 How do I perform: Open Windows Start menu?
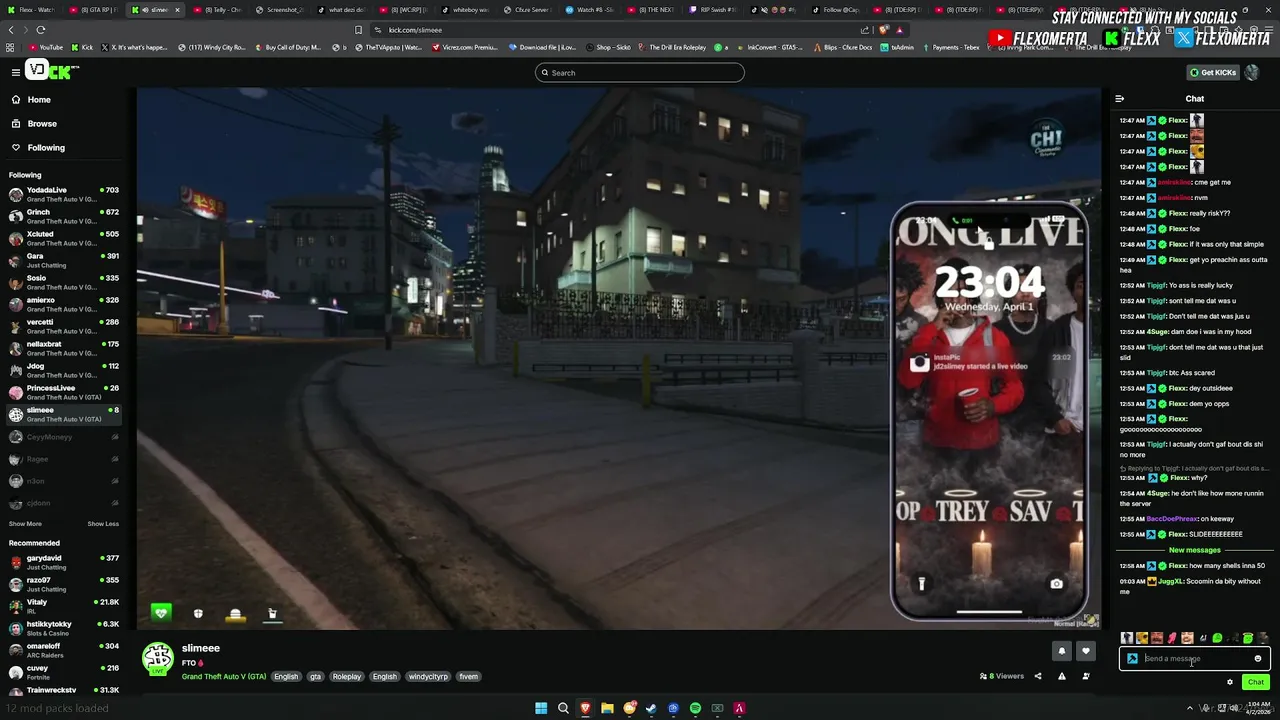(x=541, y=708)
